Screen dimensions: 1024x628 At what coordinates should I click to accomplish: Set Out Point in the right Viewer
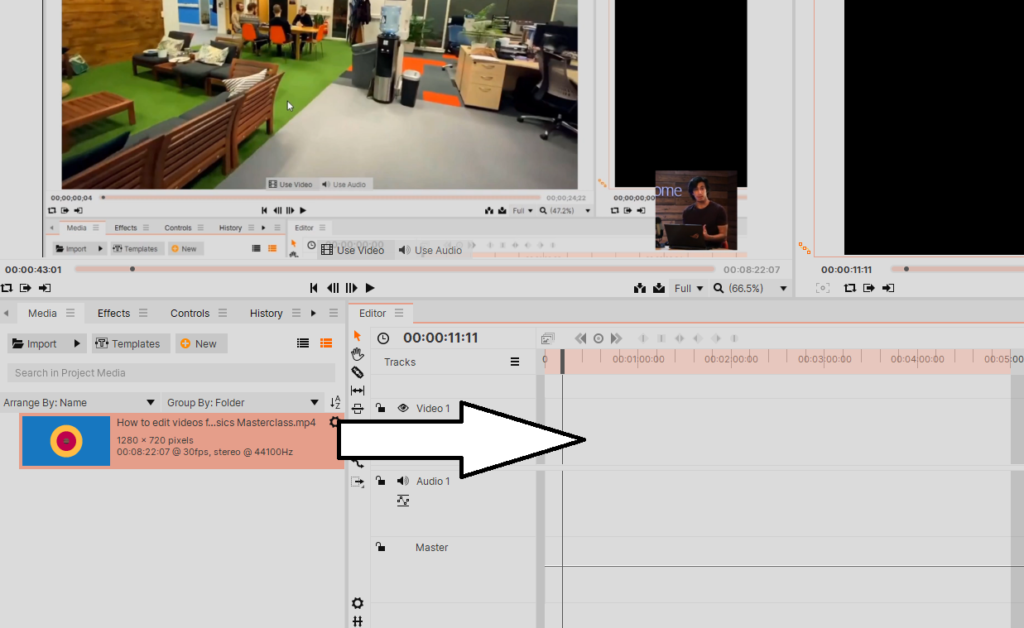(888, 288)
